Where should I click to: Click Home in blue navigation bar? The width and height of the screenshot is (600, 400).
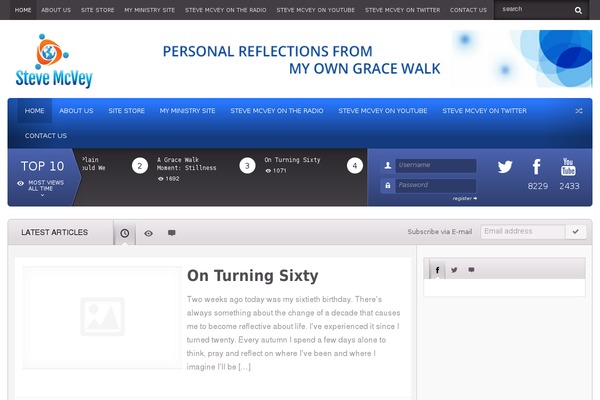pos(34,111)
